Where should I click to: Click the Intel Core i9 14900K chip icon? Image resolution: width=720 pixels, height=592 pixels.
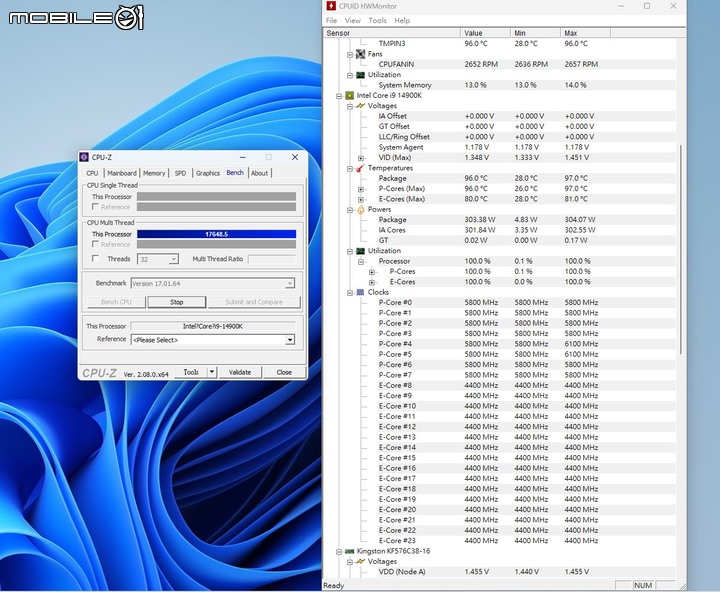(349, 96)
